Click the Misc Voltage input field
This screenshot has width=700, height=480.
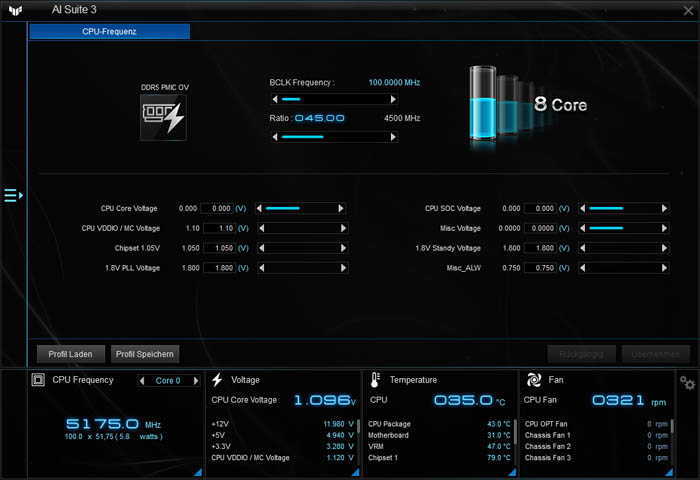(540, 228)
